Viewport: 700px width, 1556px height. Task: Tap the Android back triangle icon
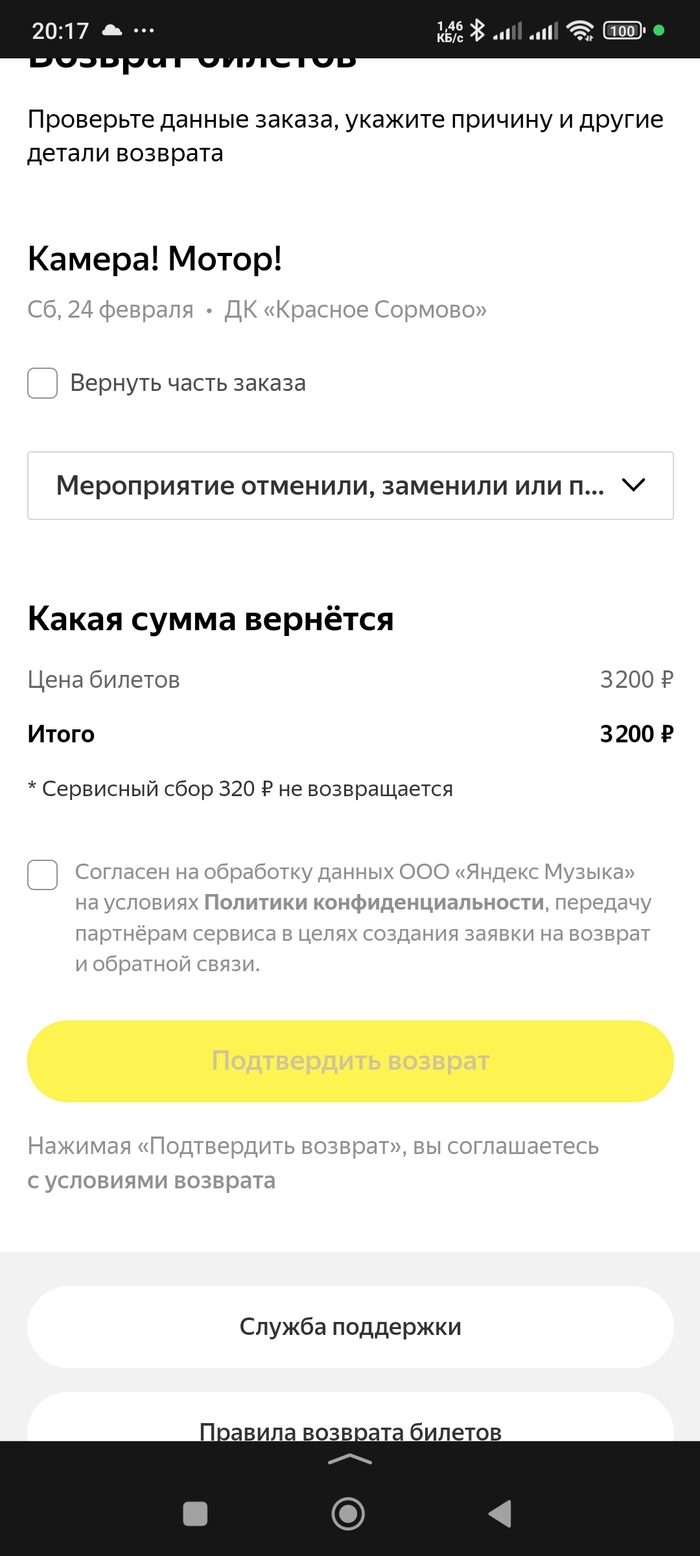tap(501, 1513)
